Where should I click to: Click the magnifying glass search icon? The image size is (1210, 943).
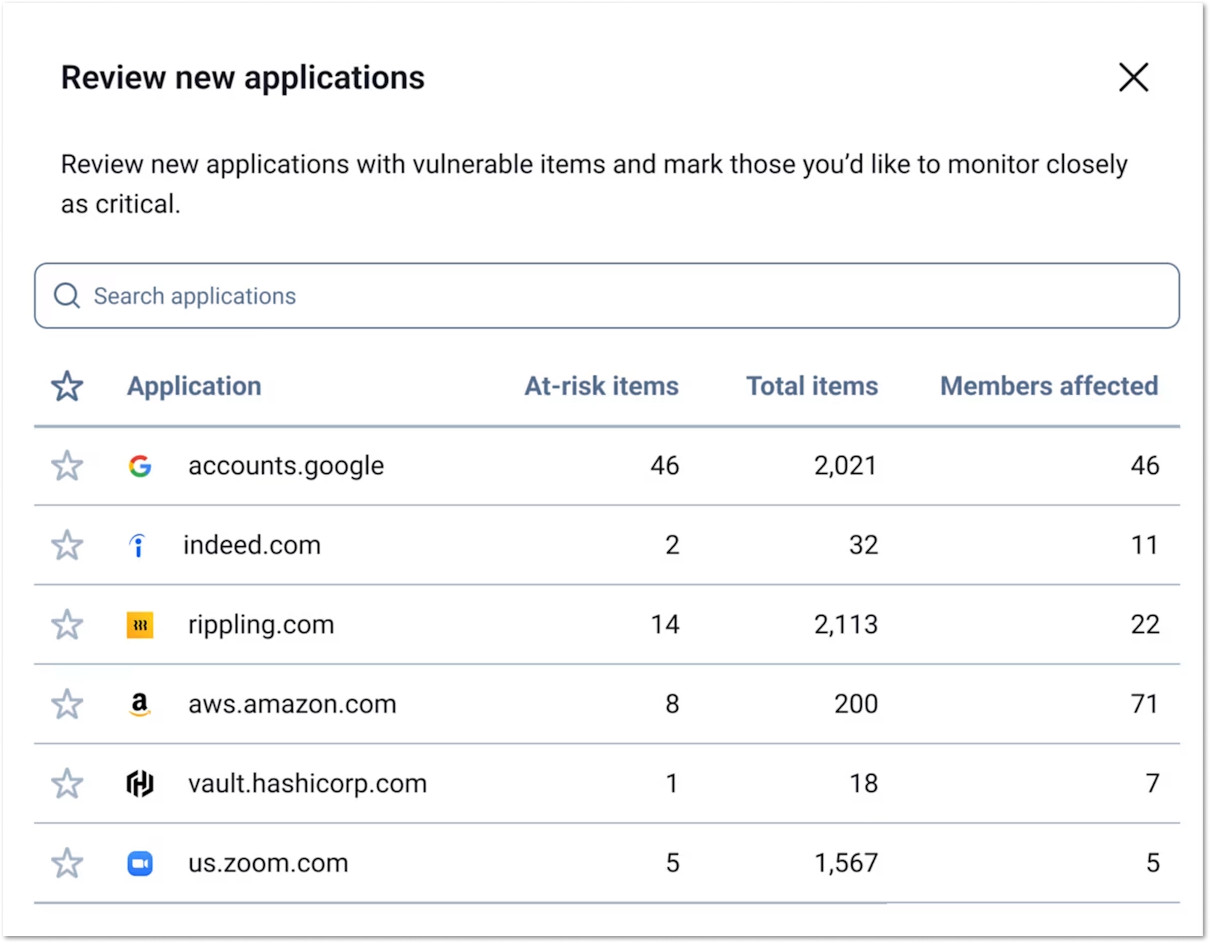tap(66, 295)
